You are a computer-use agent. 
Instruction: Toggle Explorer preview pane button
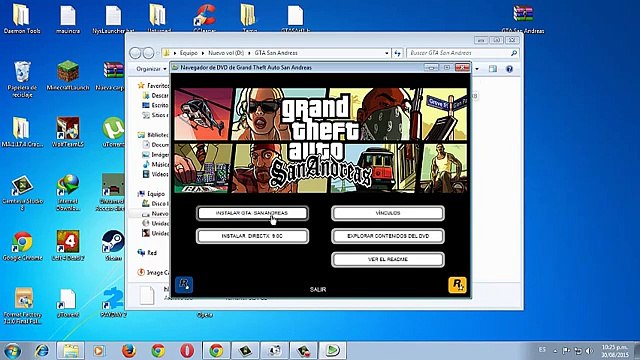[493, 69]
